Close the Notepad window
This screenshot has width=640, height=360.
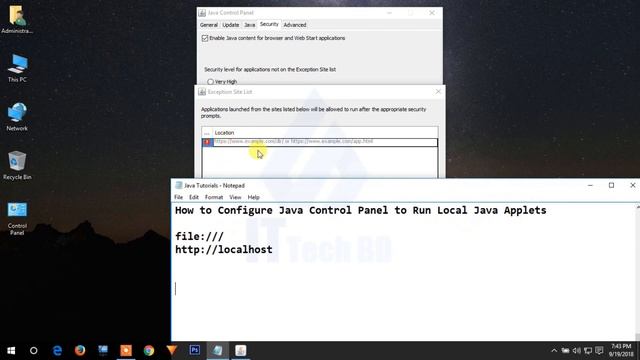[x=632, y=185]
